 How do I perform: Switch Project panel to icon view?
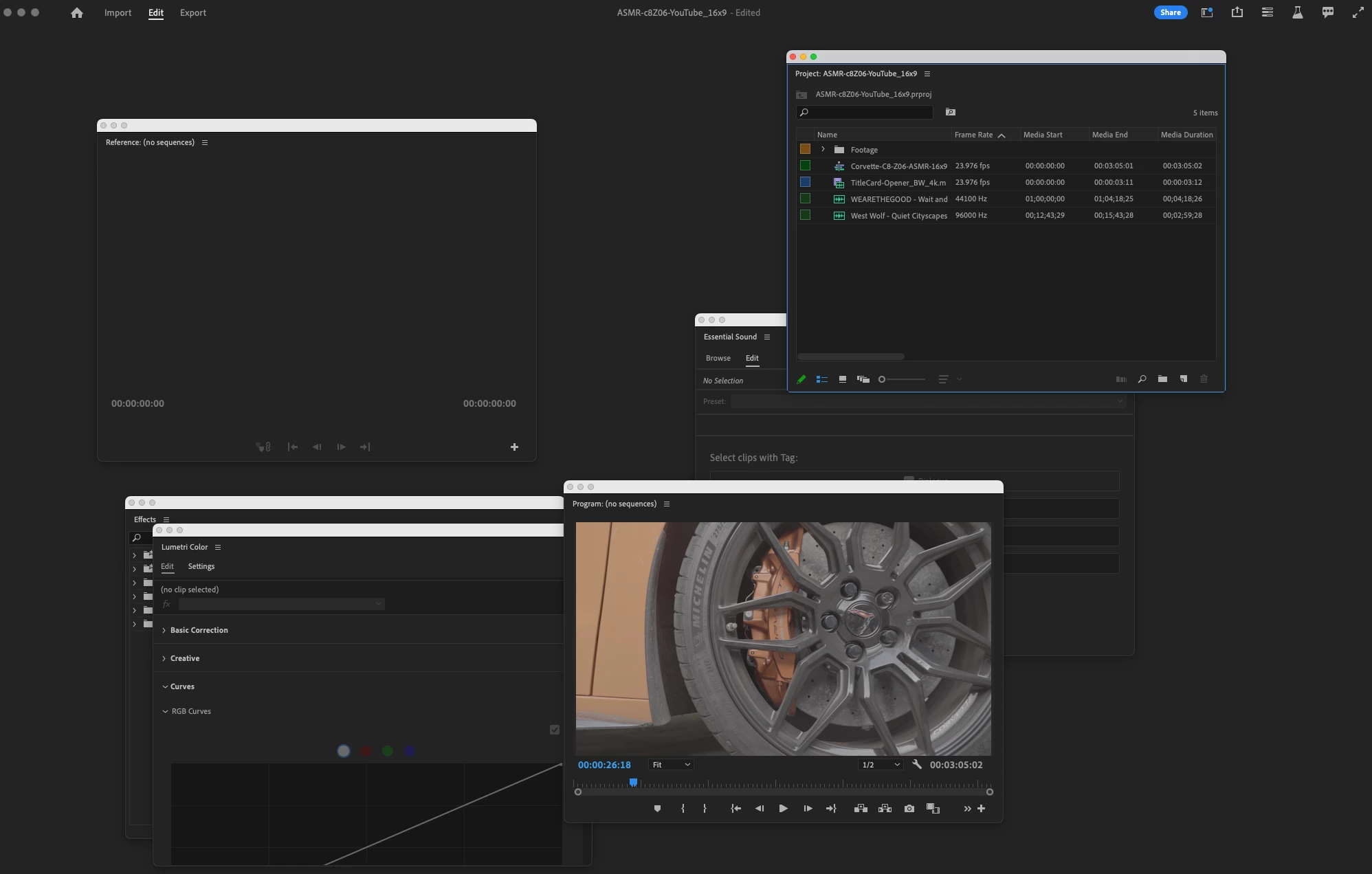(842, 379)
